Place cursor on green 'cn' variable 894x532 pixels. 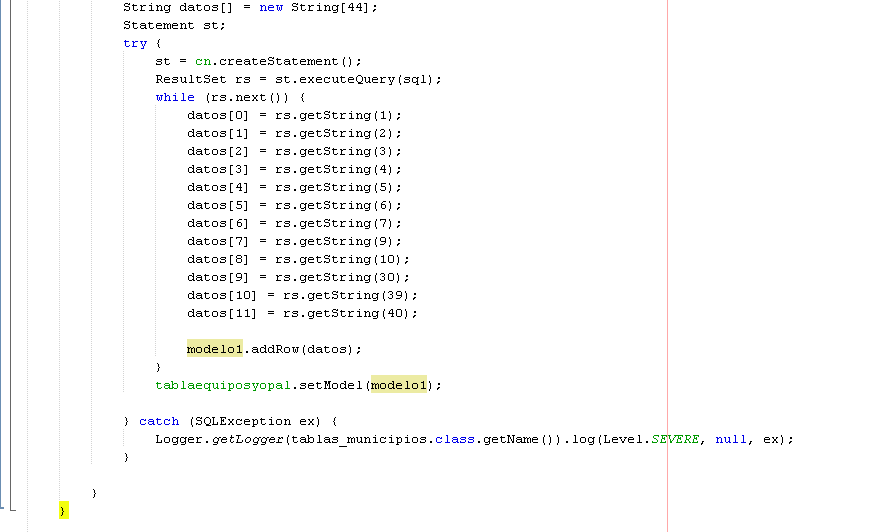[x=203, y=61]
